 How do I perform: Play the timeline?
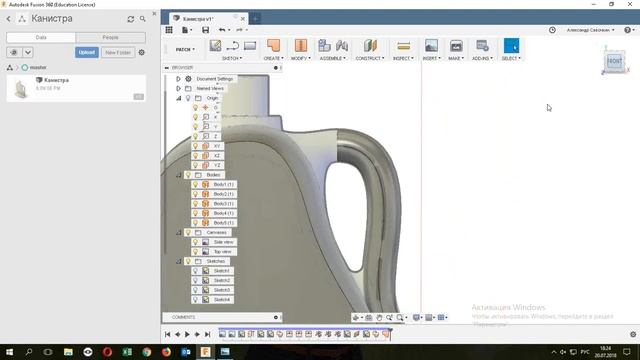pyautogui.click(x=187, y=334)
